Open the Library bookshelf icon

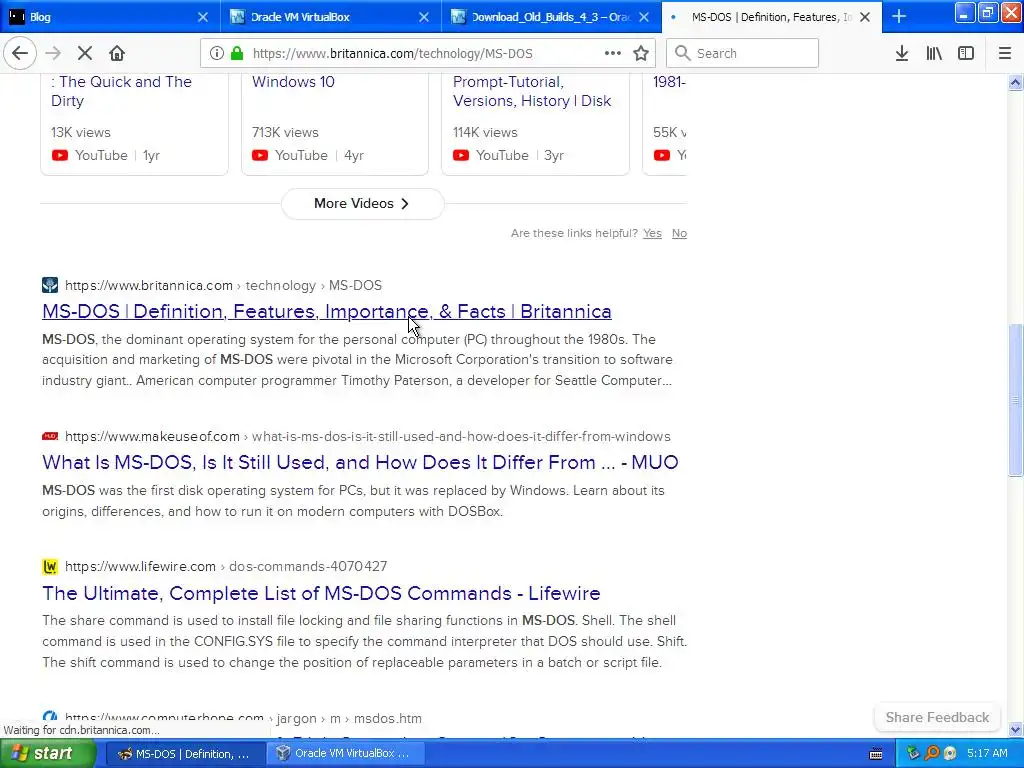[934, 54]
